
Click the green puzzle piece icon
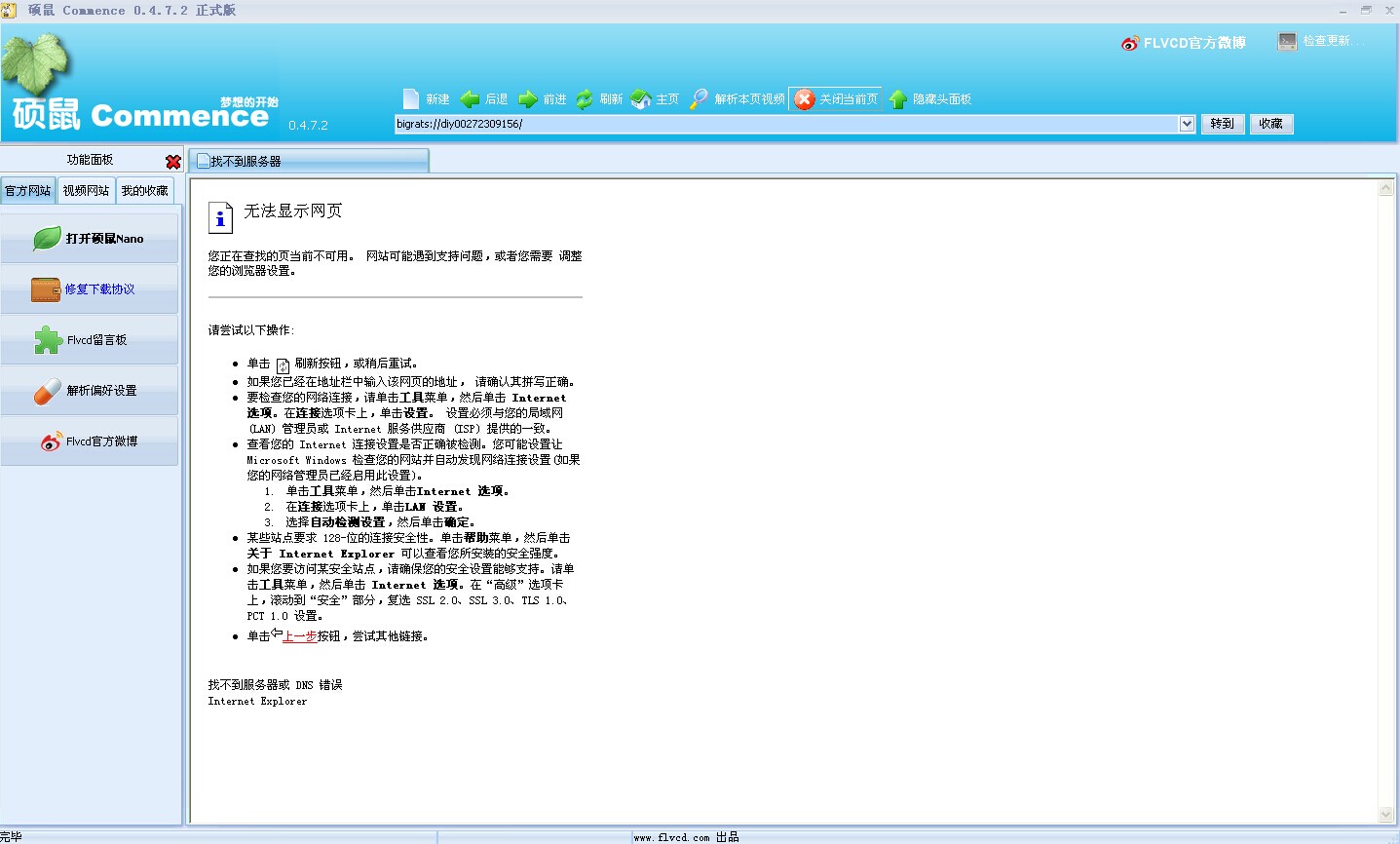[x=48, y=340]
